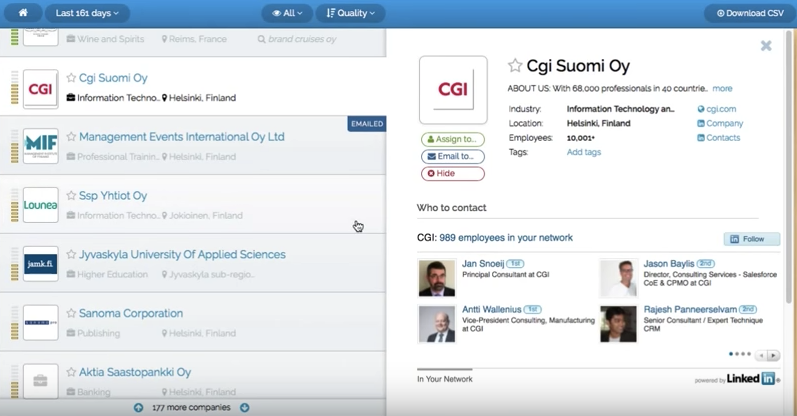
Task: Open the Last 161 days dropdown
Action: click(x=87, y=13)
